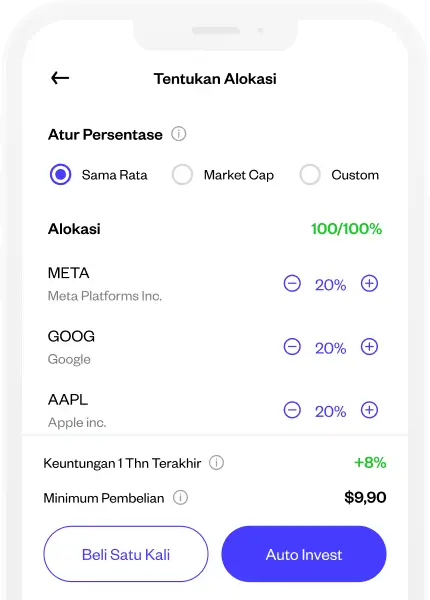This screenshot has width=430, height=600.
Task: Open info icon next to Atur Persentase
Action: click(179, 134)
